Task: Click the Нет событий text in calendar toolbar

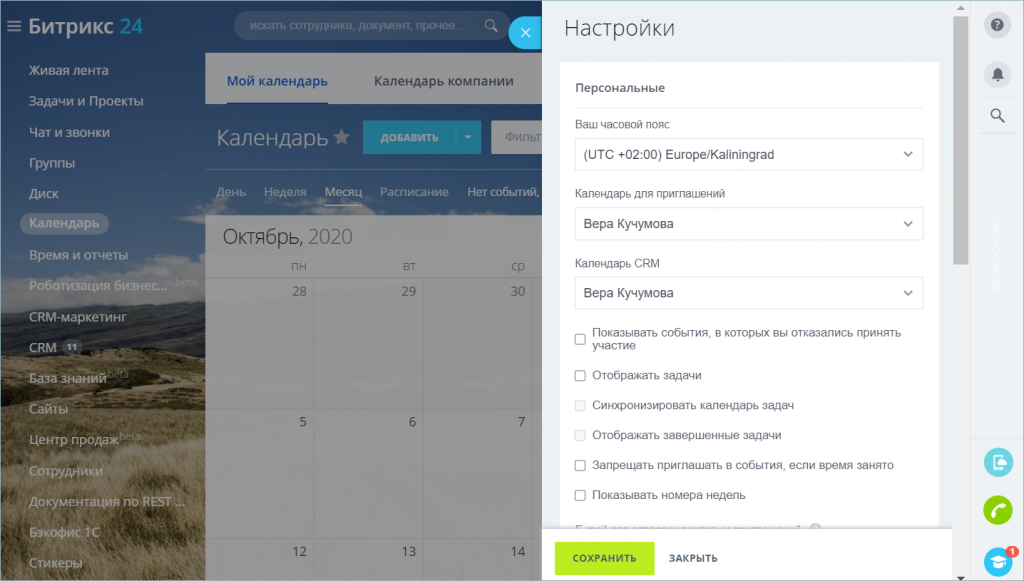Action: coord(503,192)
